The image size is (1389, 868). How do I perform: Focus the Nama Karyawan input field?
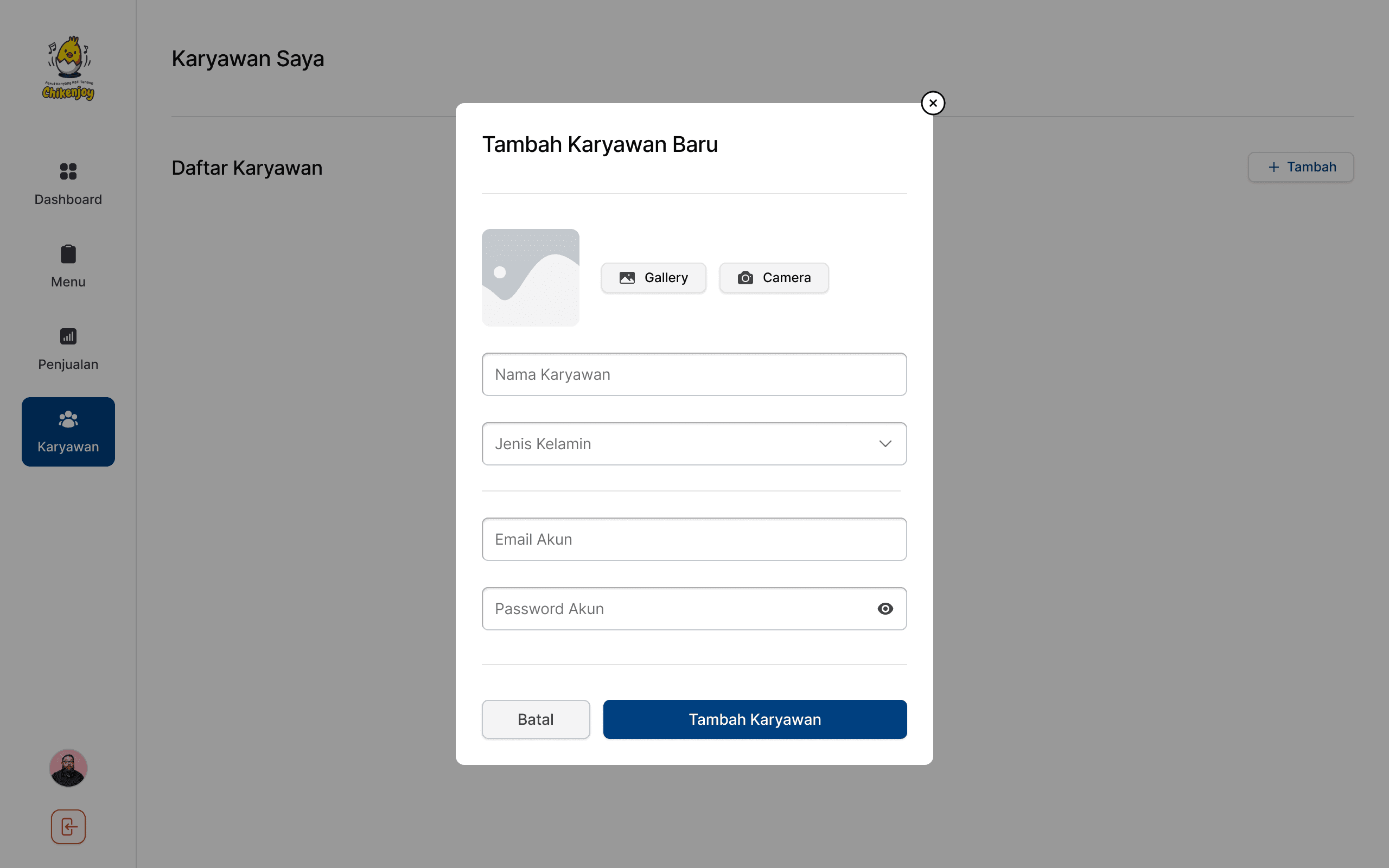[694, 374]
